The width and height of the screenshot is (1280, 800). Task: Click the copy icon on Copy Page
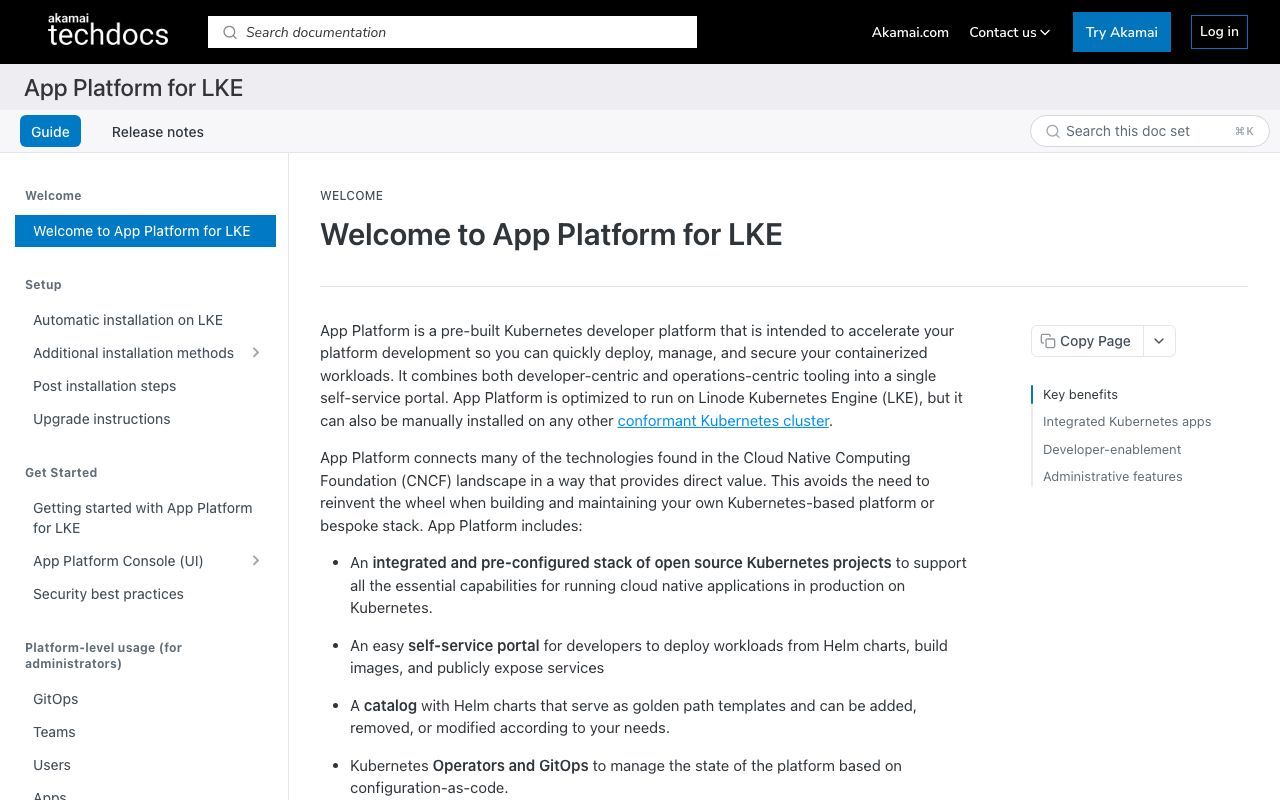click(1048, 341)
